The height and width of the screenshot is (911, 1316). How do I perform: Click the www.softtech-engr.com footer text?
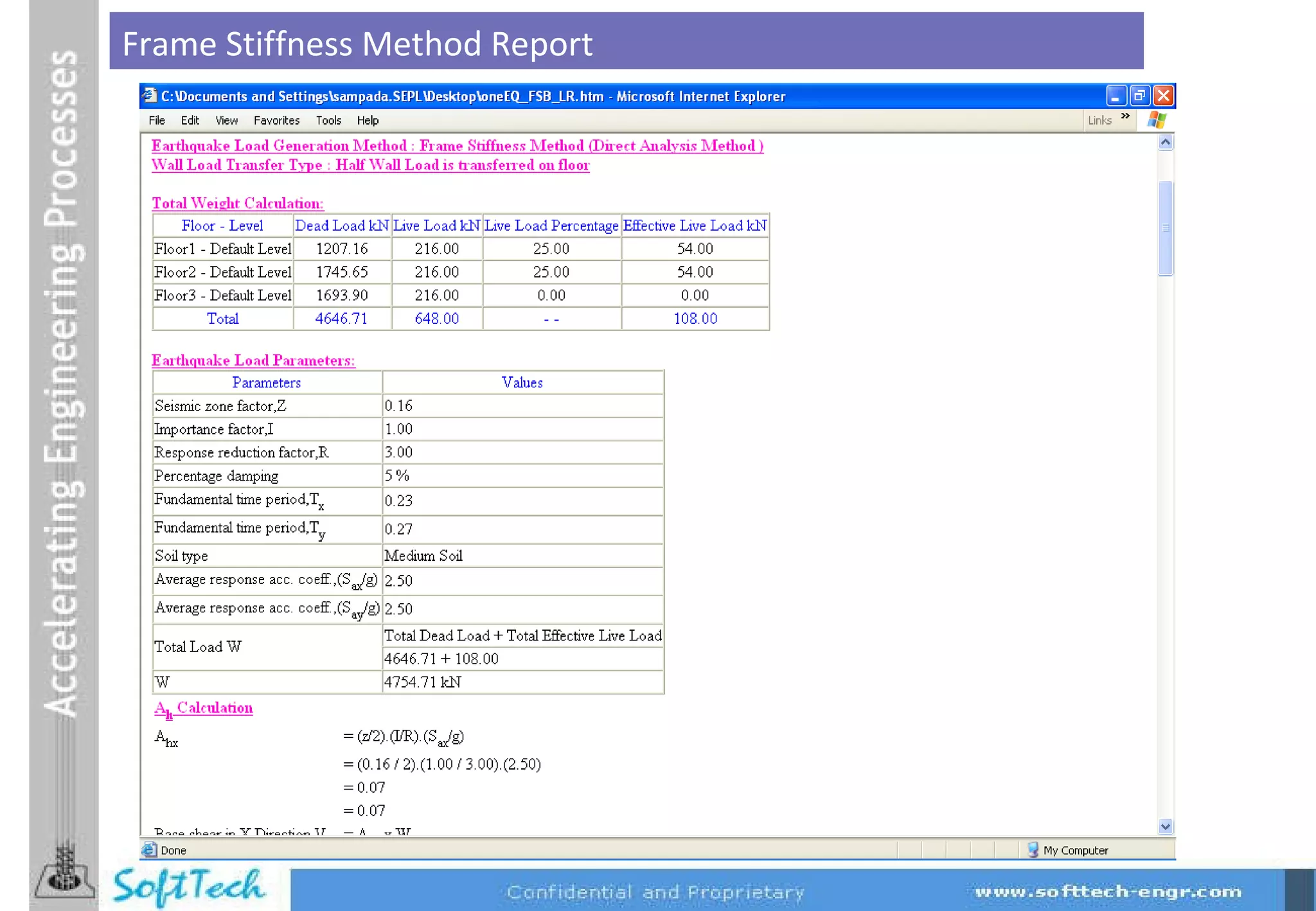[x=1108, y=892]
